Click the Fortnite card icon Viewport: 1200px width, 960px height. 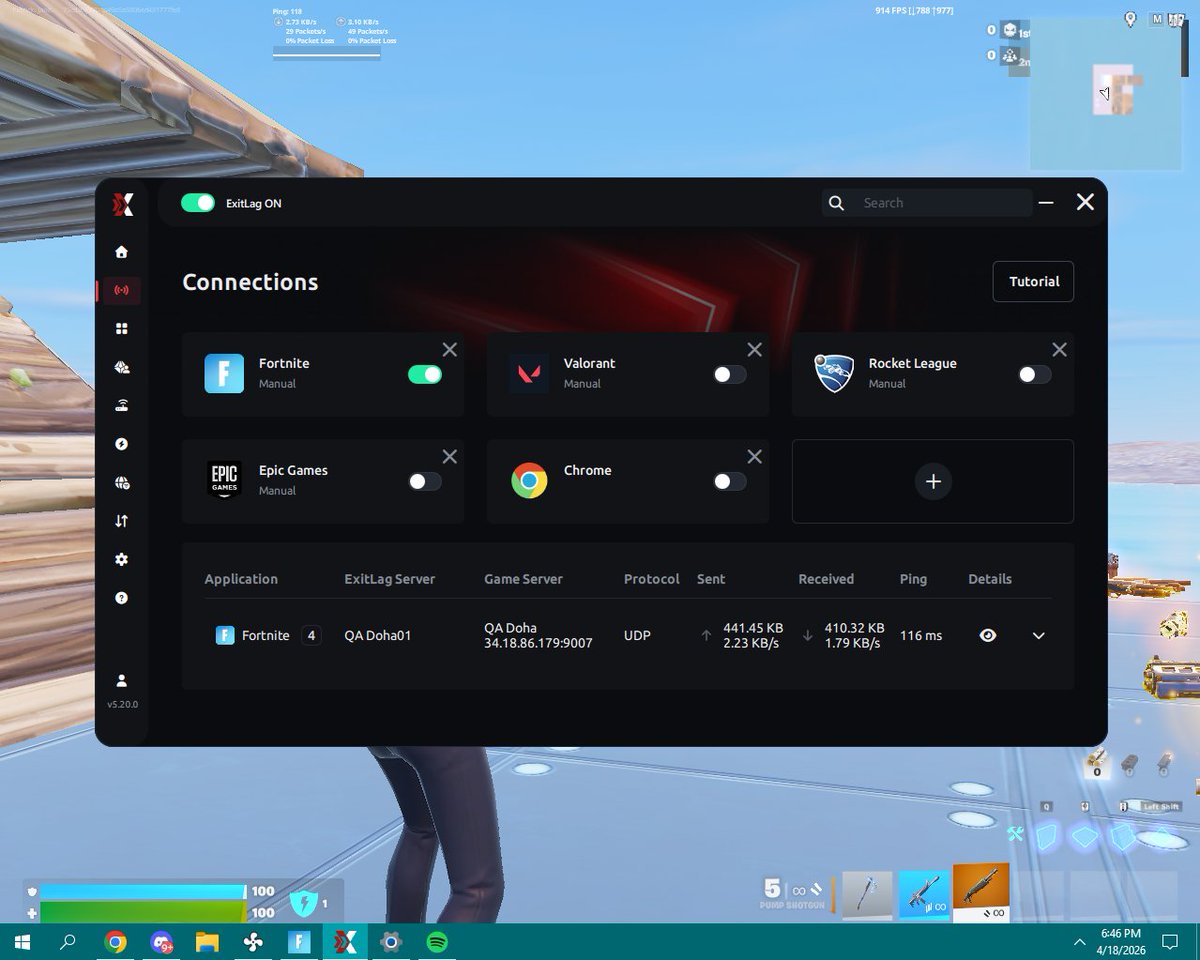[224, 373]
